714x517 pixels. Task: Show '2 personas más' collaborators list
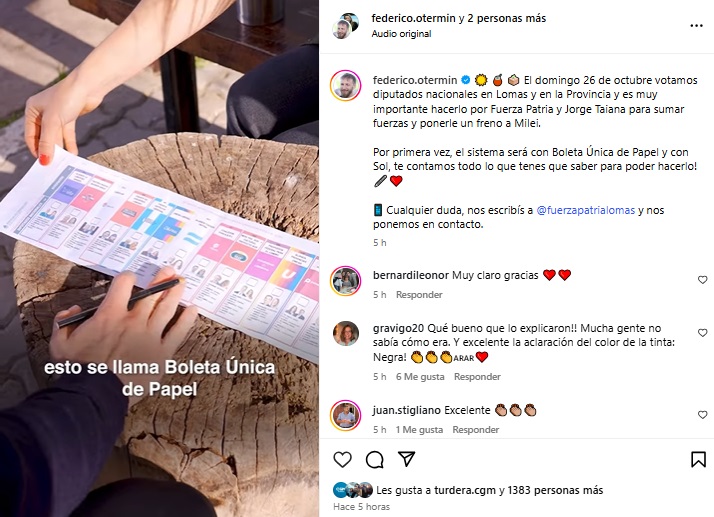coord(506,18)
